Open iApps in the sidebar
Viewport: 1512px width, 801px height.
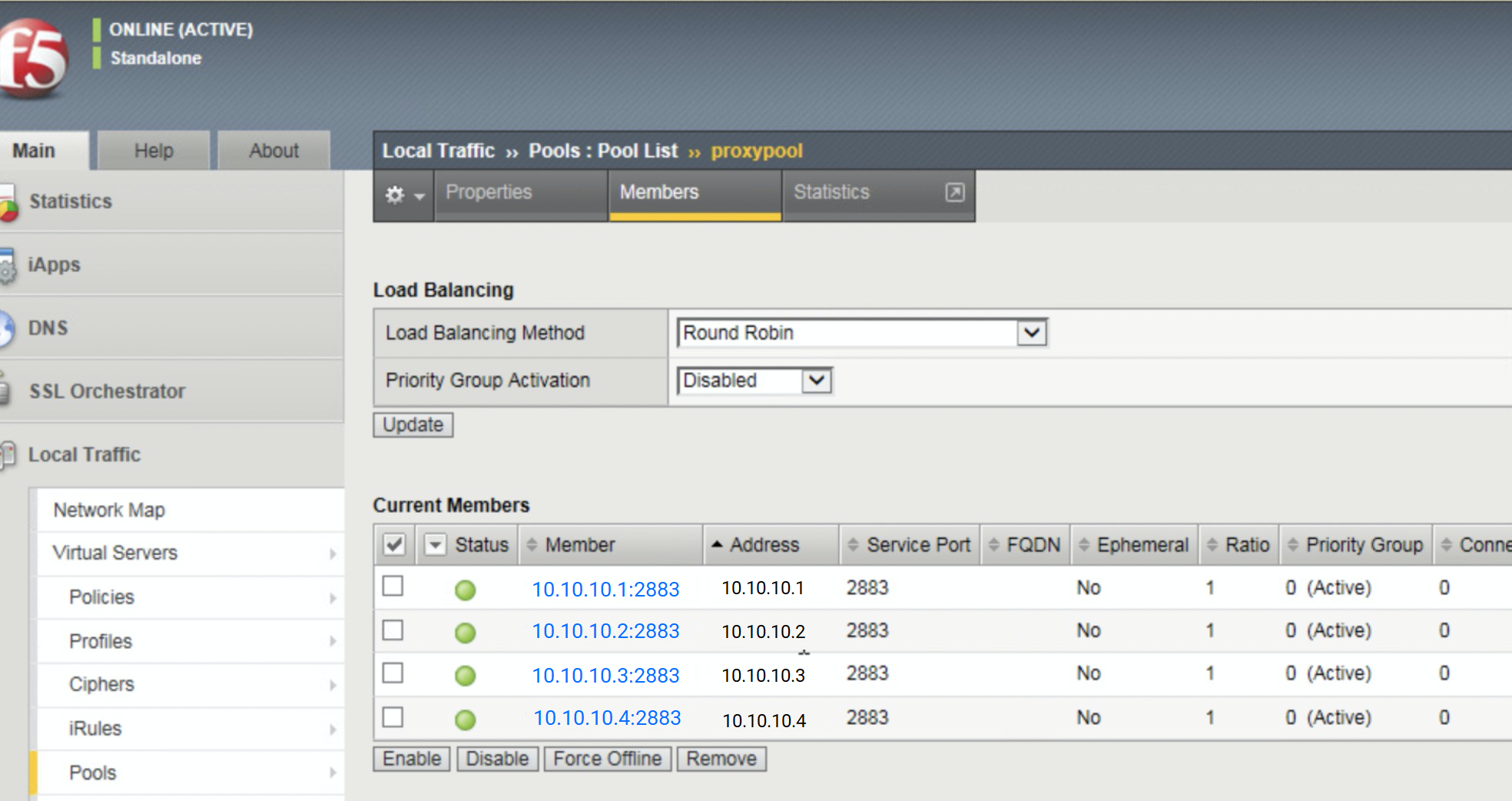point(172,264)
